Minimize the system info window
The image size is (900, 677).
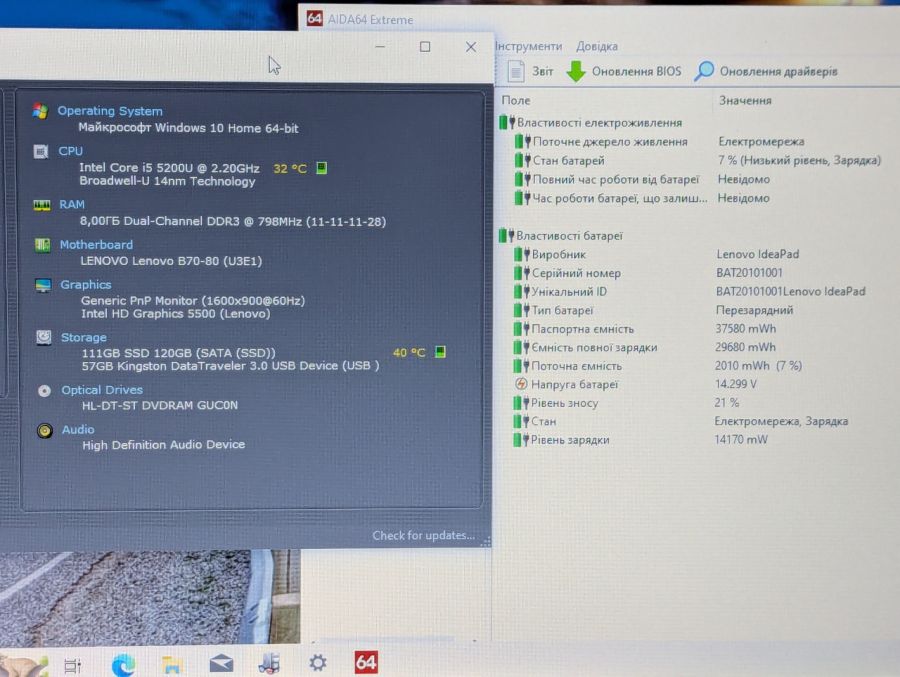coord(380,47)
